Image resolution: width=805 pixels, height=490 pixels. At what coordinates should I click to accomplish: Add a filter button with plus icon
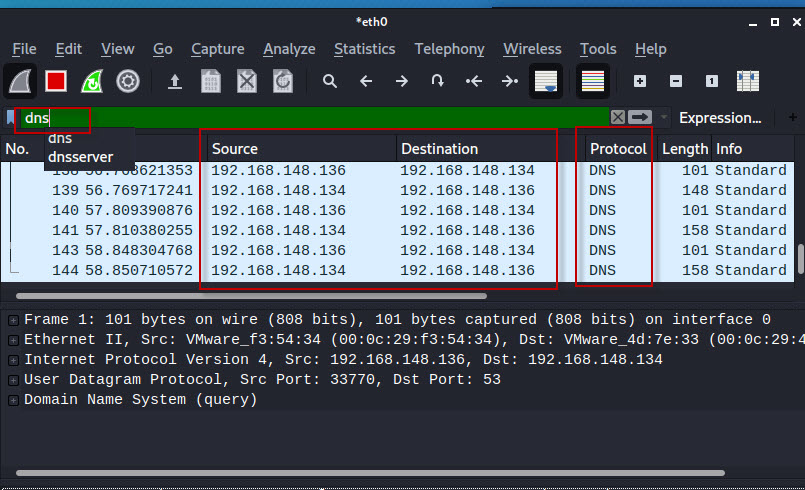pyautogui.click(x=793, y=118)
